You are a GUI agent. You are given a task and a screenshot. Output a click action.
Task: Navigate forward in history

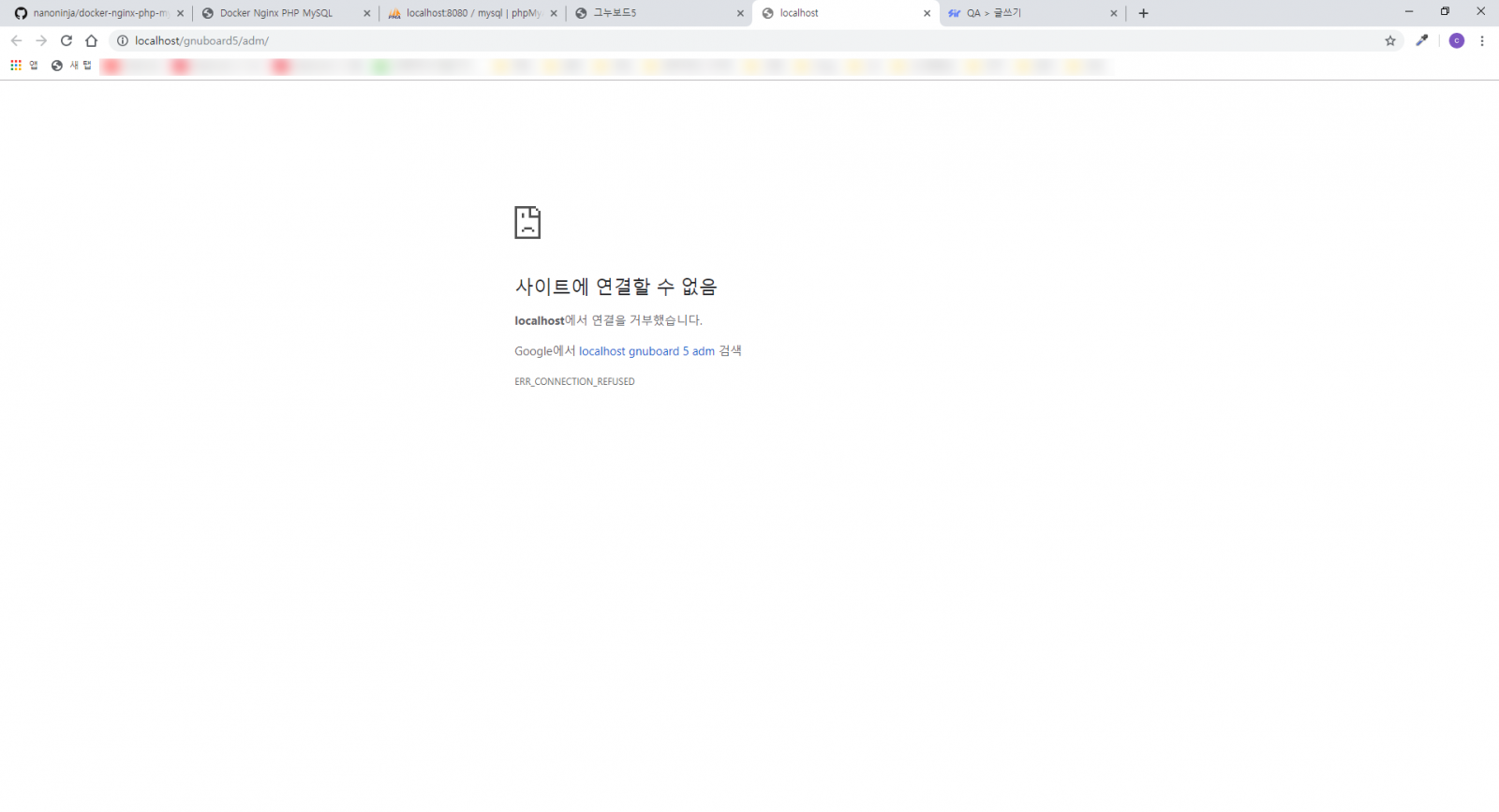click(x=41, y=40)
